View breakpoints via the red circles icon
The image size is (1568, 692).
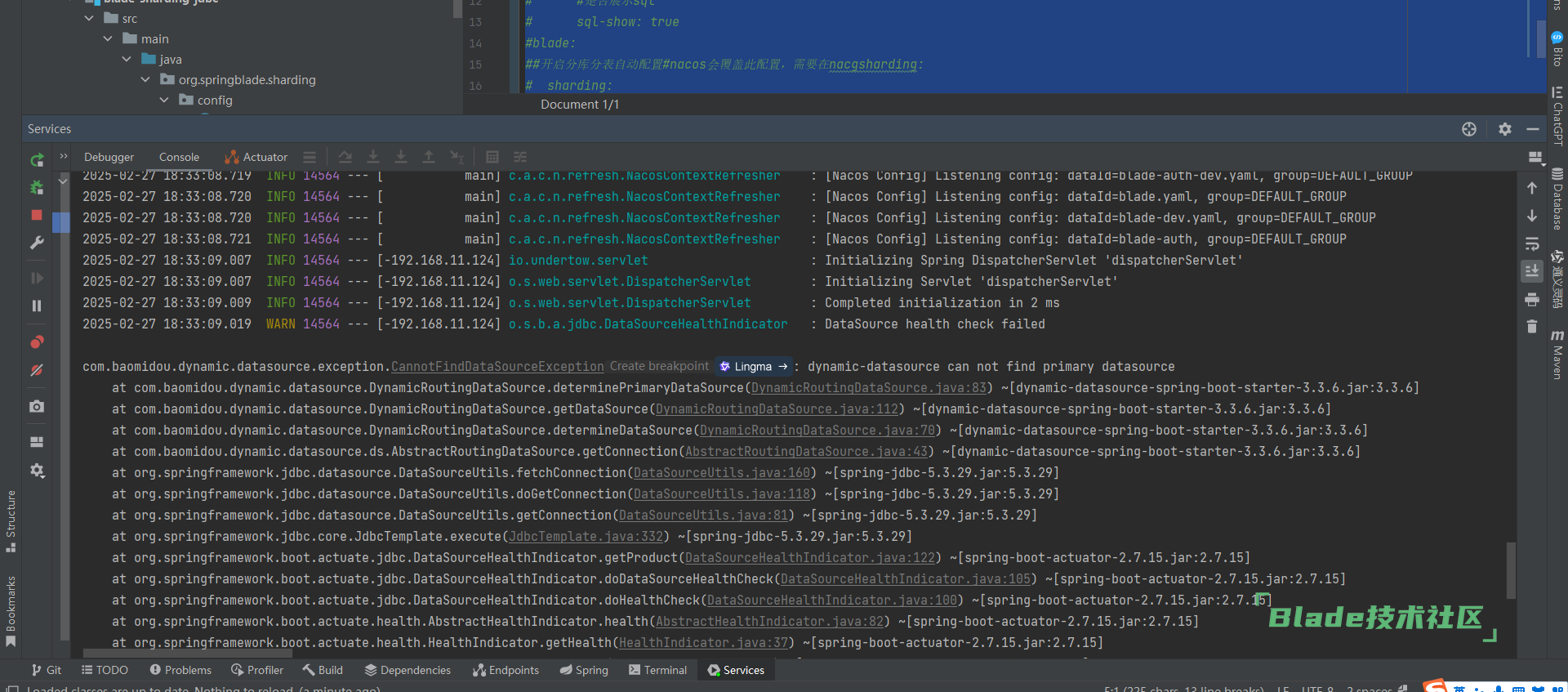tap(37, 342)
